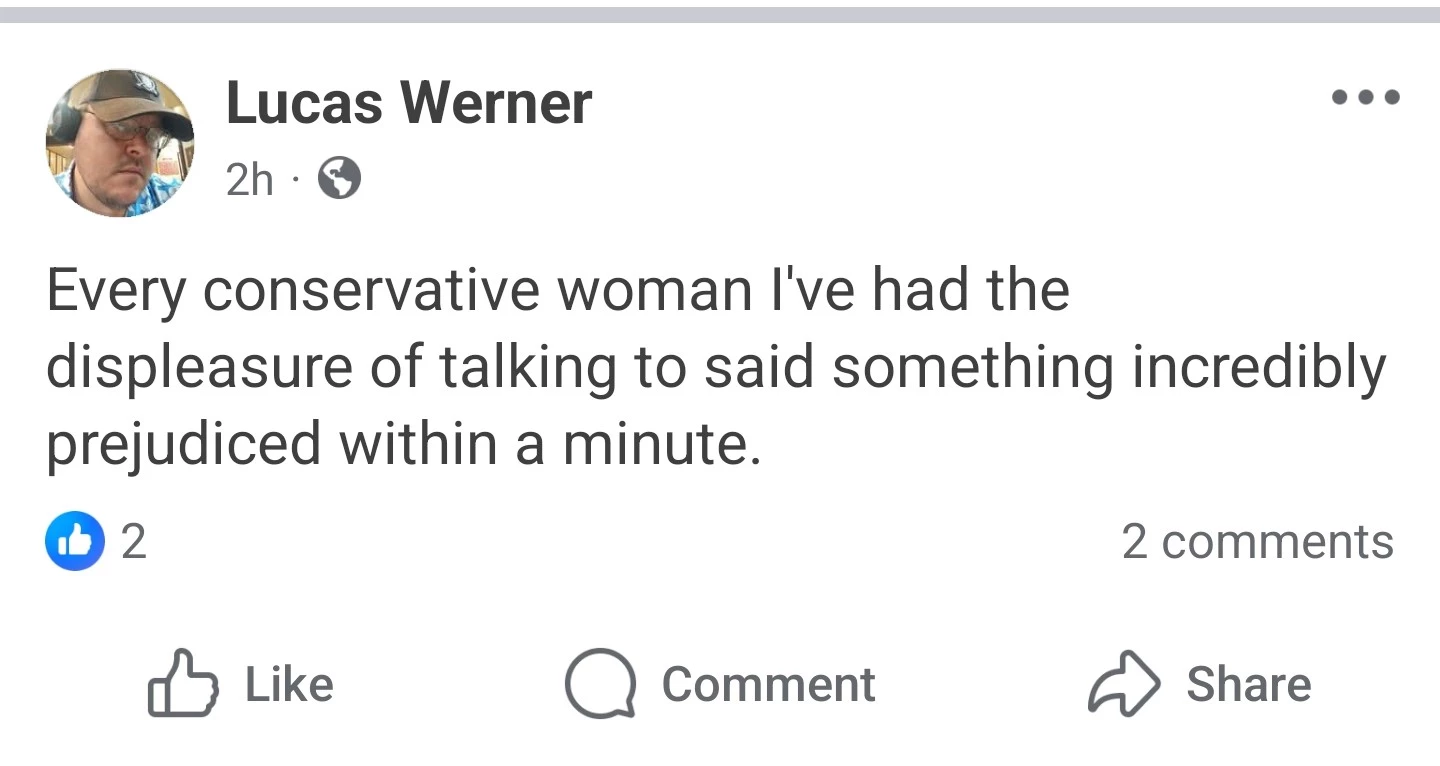
Task: Click the blue thumbs-up reaction icon
Action: (75, 541)
